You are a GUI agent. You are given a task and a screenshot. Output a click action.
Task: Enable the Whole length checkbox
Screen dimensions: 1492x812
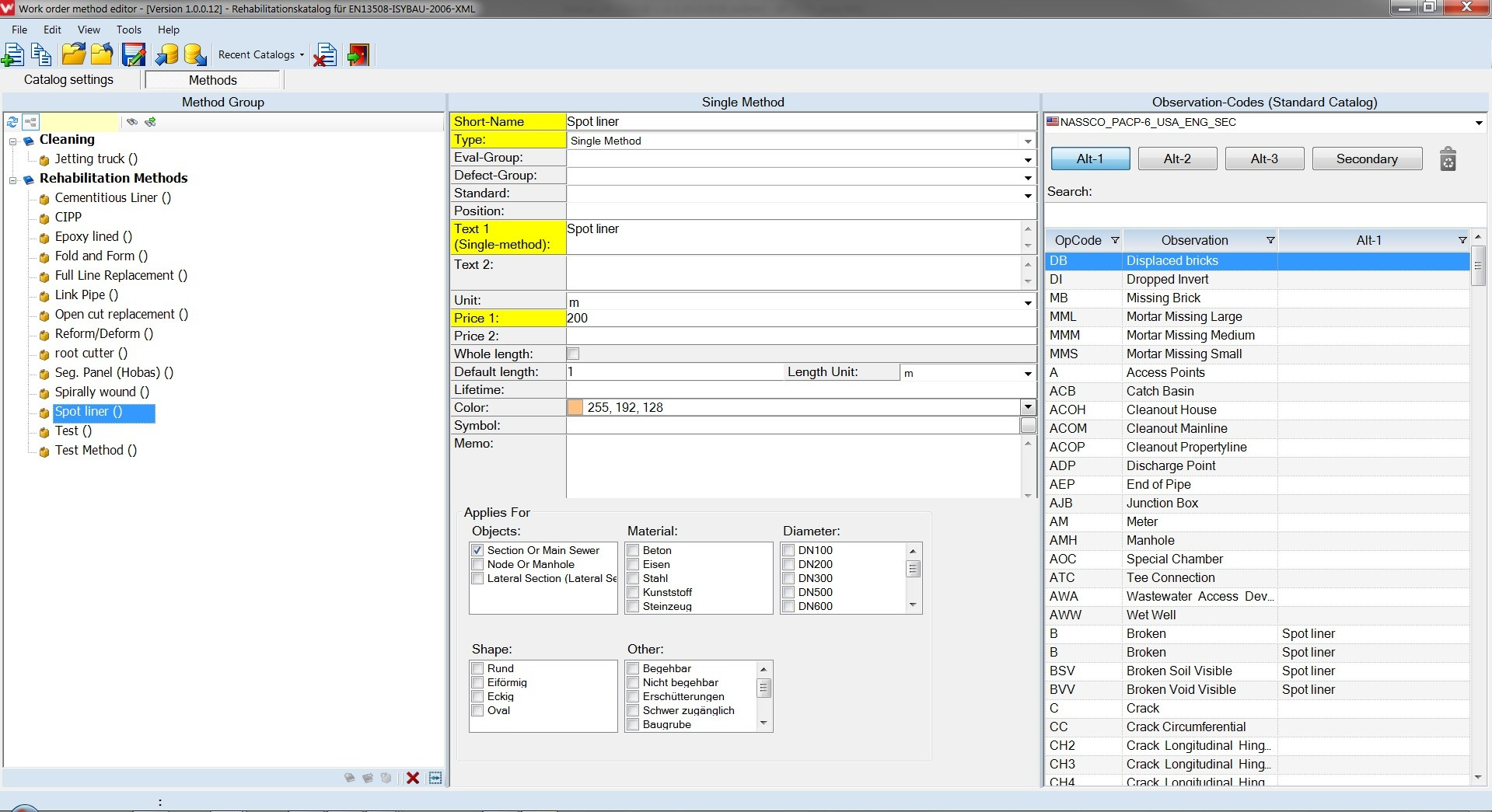[574, 354]
